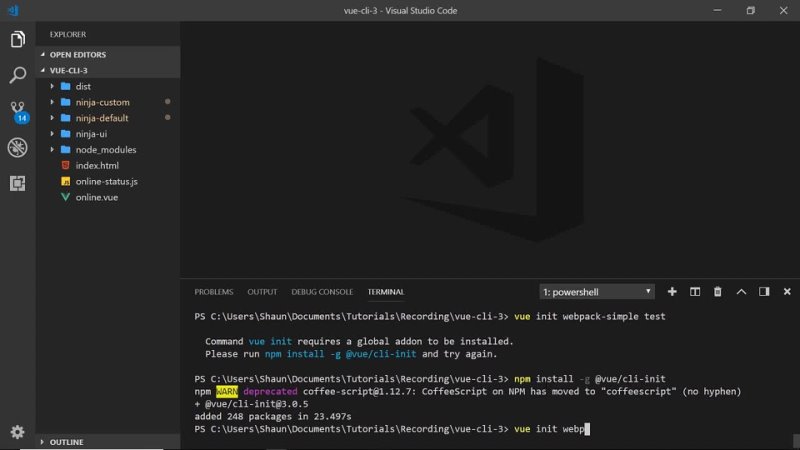800x450 pixels.
Task: Expand the node_modules folder arrow
Action: (52, 149)
